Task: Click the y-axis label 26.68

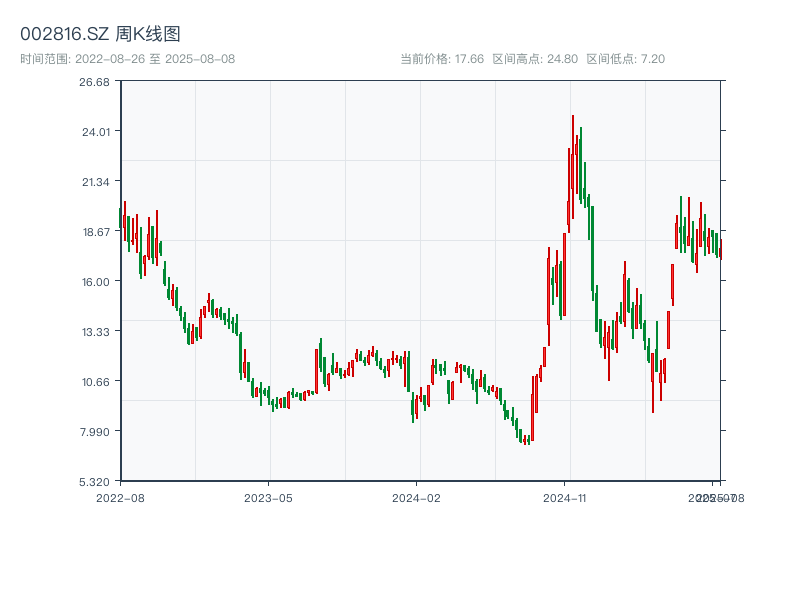Action: (x=94, y=82)
